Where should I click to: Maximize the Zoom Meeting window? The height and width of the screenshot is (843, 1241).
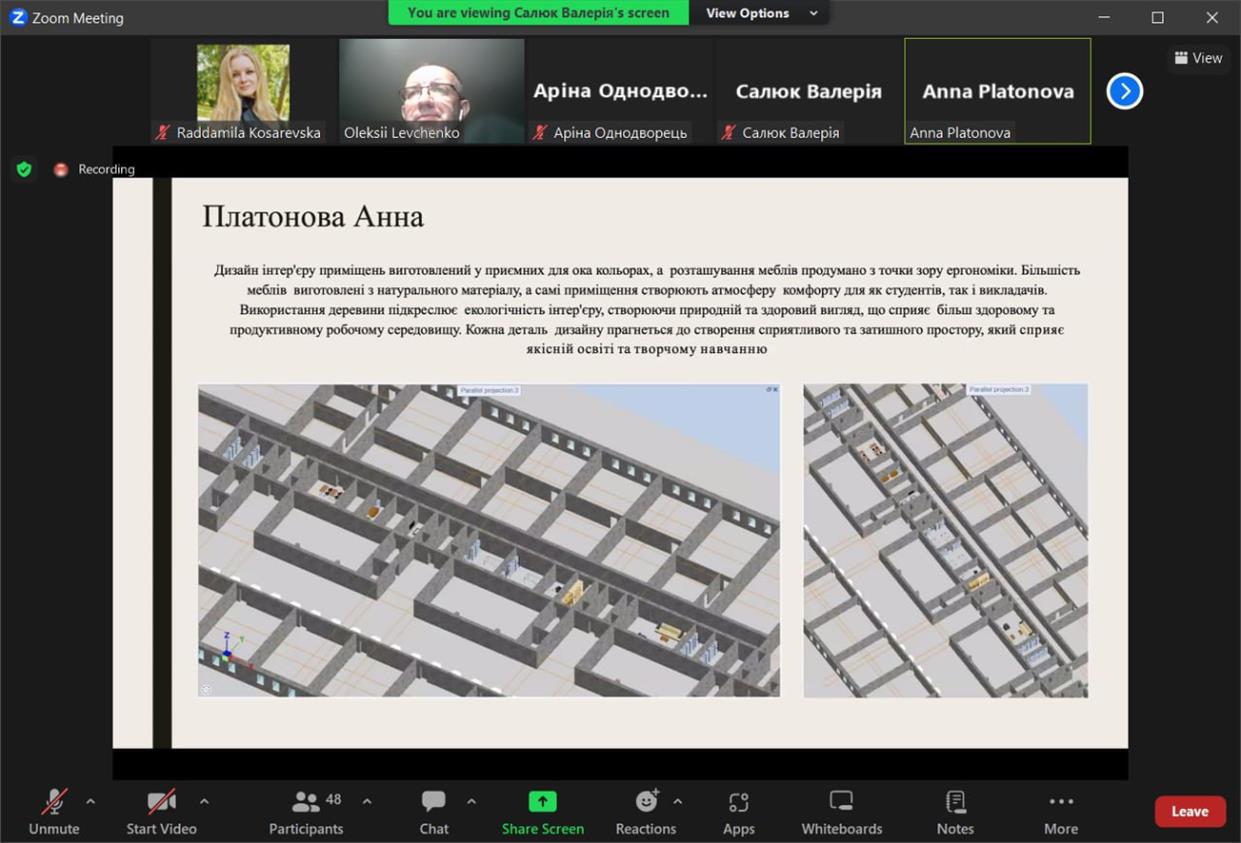pos(1157,17)
